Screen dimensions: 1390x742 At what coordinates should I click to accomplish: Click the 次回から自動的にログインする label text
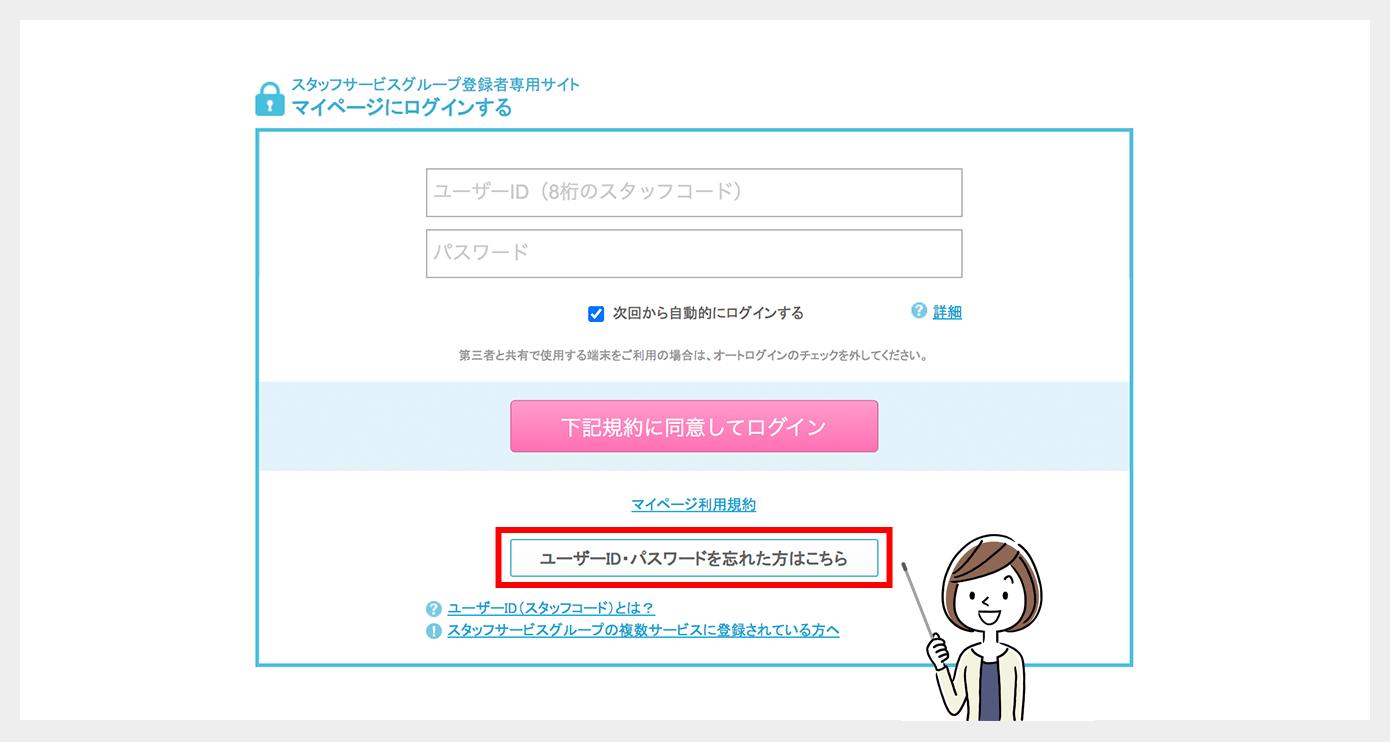click(708, 313)
